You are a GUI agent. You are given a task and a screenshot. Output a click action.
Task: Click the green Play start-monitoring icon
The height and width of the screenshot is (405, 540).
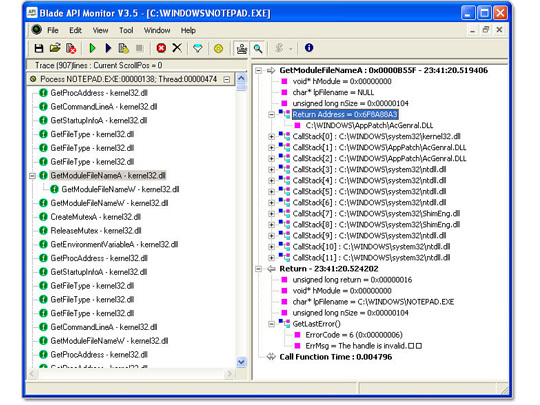coord(92,48)
